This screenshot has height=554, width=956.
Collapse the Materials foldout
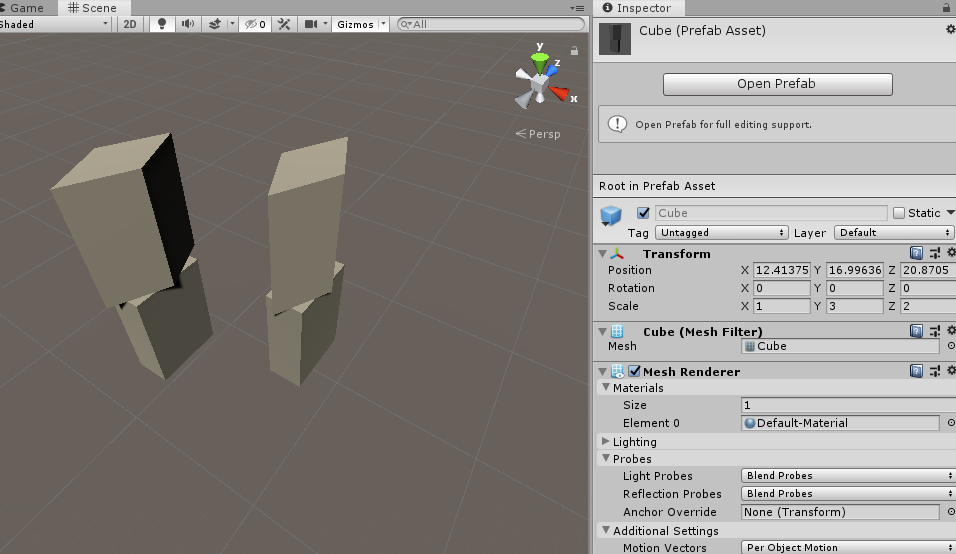click(606, 387)
